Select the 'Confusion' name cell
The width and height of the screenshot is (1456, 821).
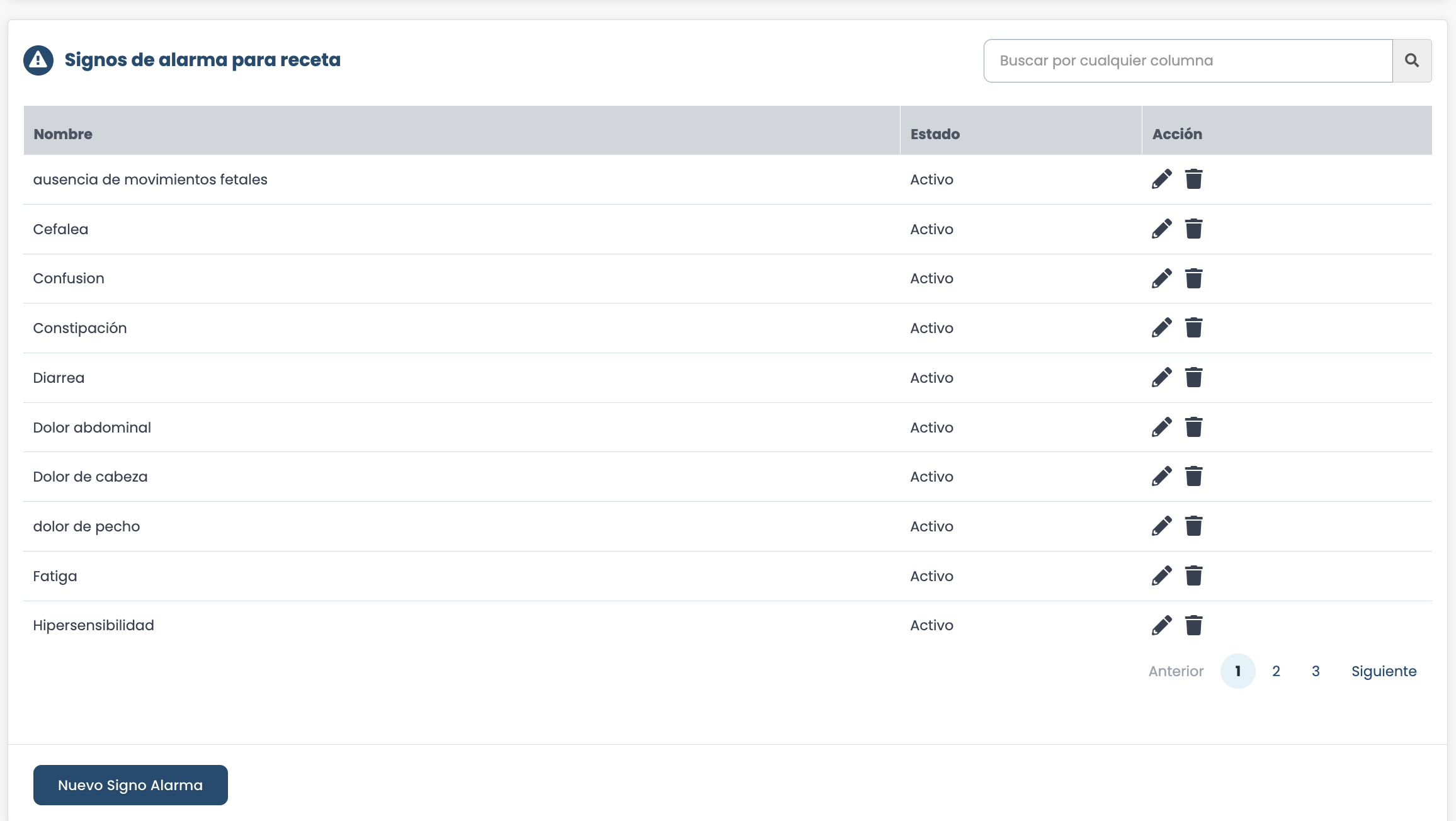[x=462, y=278]
